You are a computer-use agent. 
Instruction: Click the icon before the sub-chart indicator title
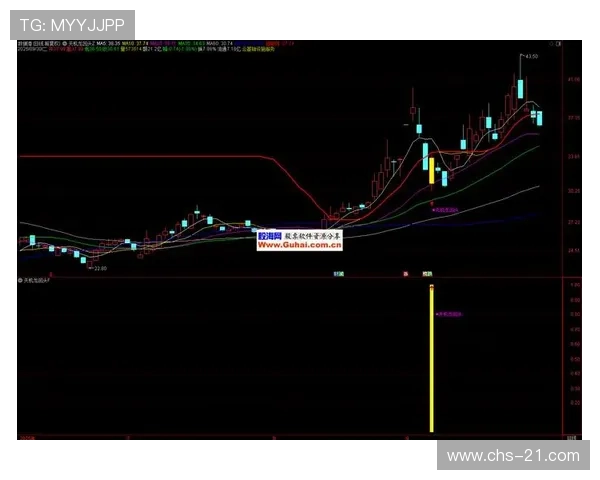[x=20, y=281]
